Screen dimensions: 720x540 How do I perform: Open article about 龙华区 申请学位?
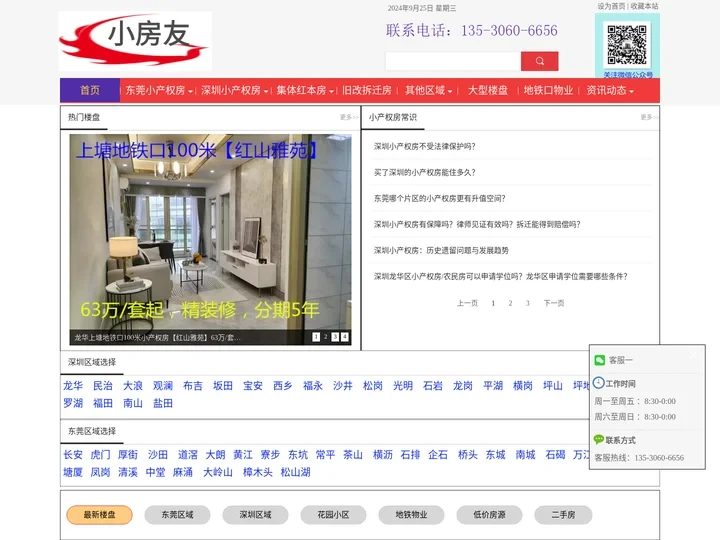(x=501, y=276)
